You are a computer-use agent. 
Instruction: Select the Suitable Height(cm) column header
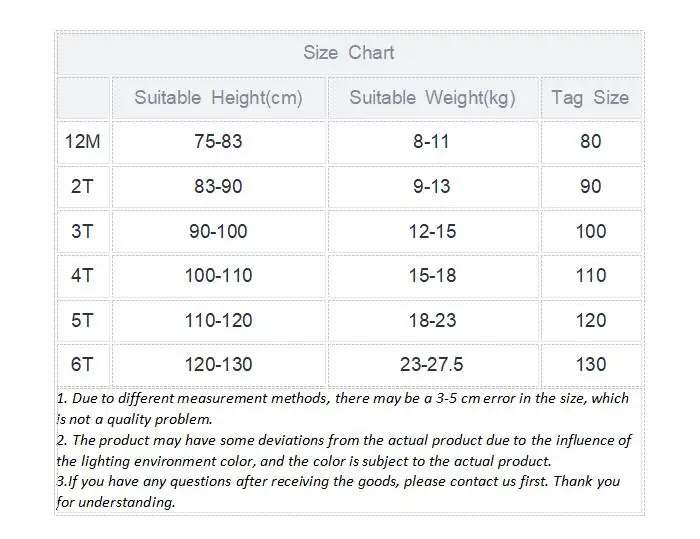tap(218, 98)
